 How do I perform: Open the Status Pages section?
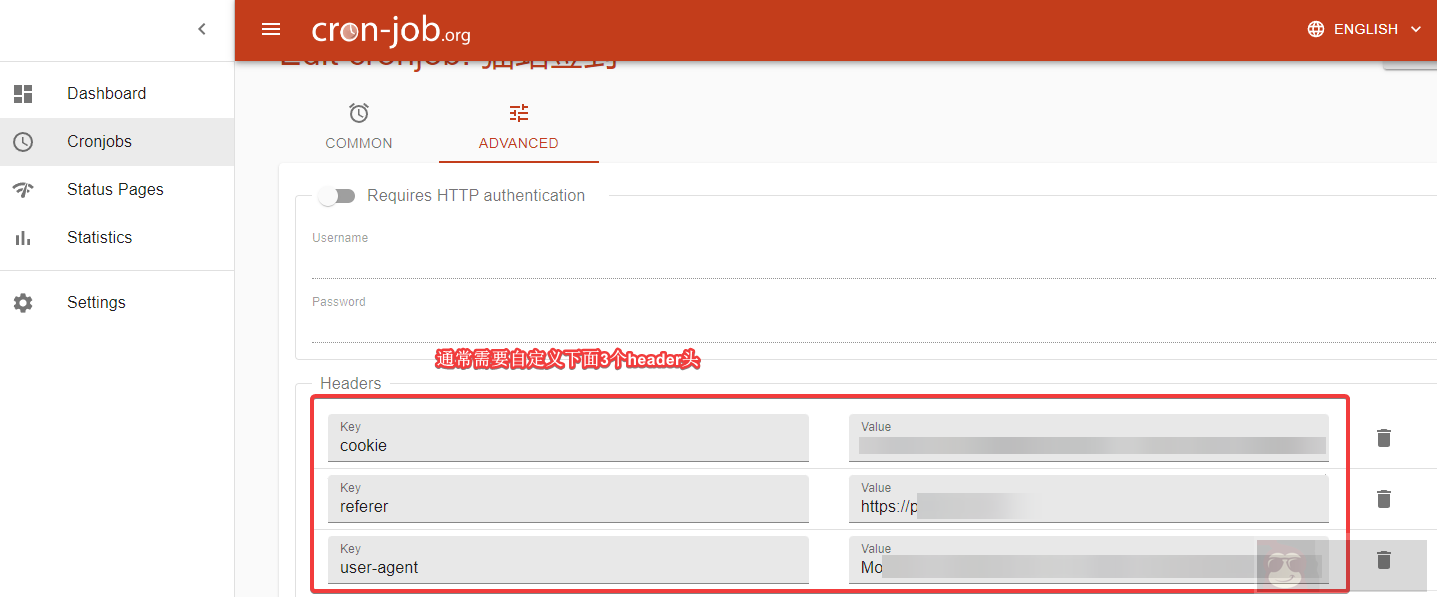pyautogui.click(x=115, y=189)
